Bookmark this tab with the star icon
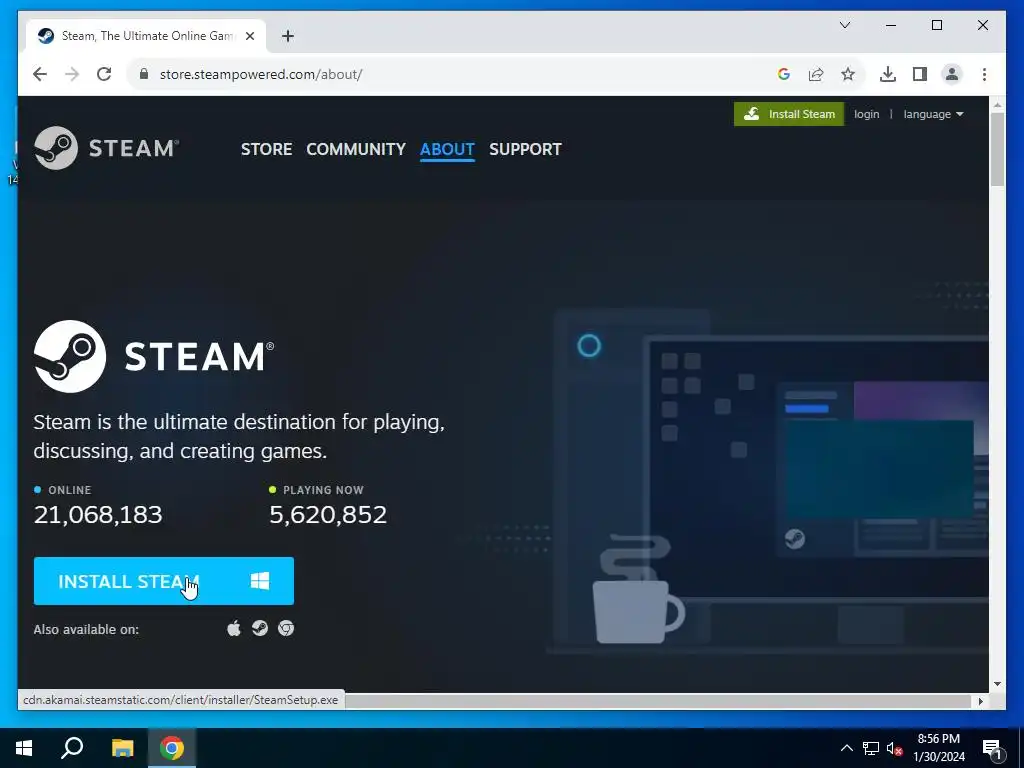 pyautogui.click(x=848, y=74)
